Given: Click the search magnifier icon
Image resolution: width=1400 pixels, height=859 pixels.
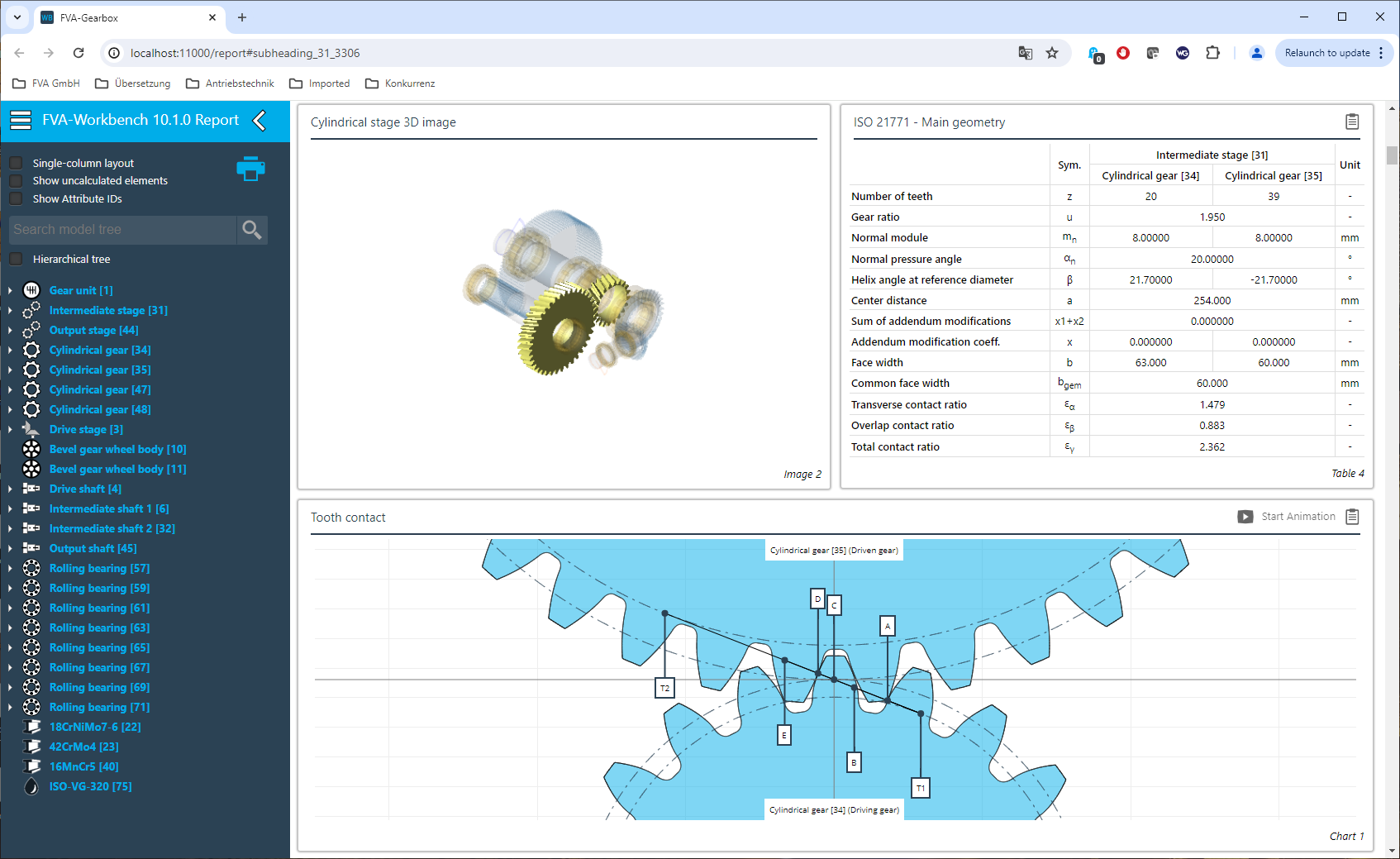Looking at the screenshot, I should (x=252, y=230).
